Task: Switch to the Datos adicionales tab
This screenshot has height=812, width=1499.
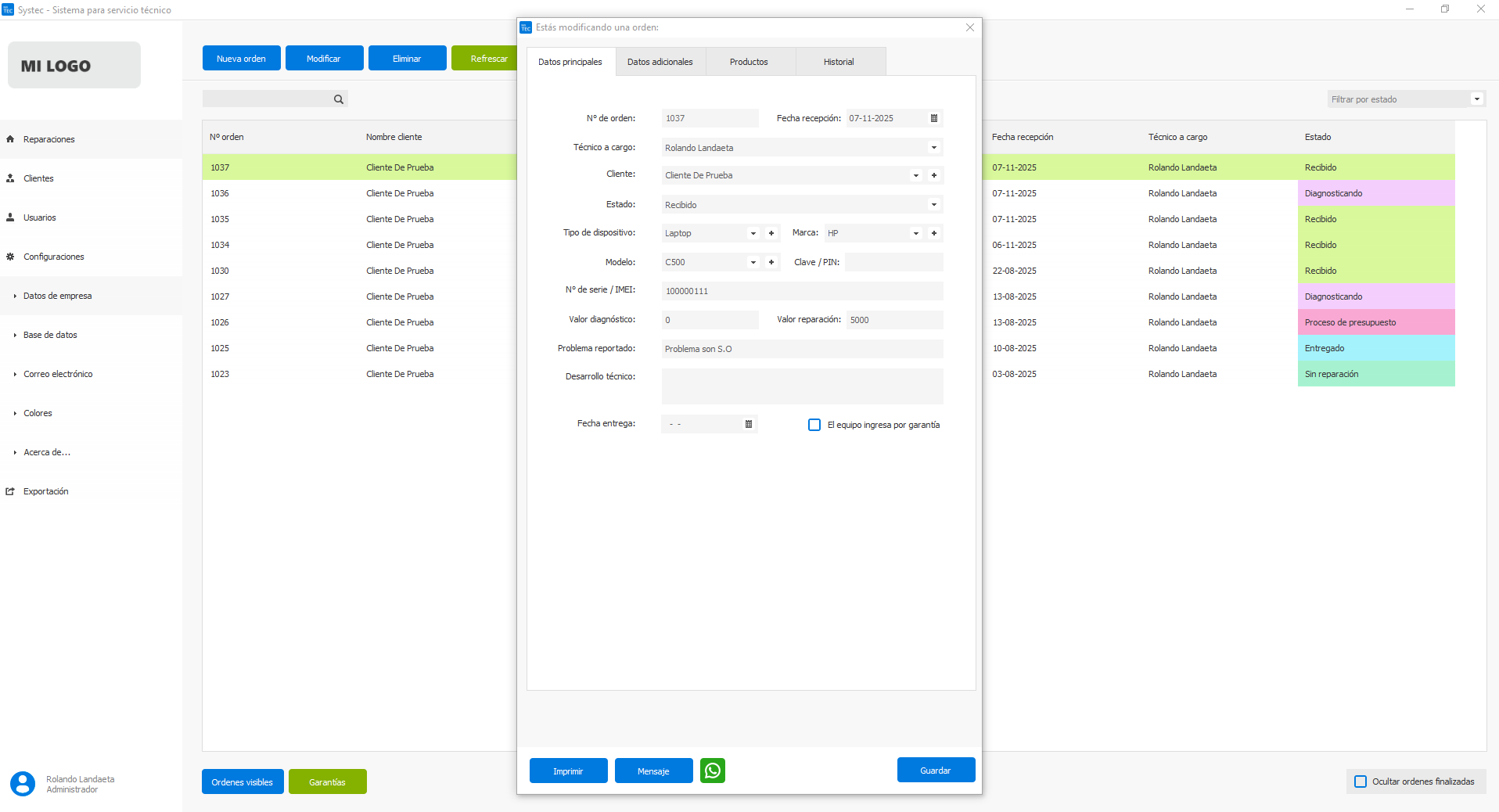Action: pyautogui.click(x=660, y=62)
